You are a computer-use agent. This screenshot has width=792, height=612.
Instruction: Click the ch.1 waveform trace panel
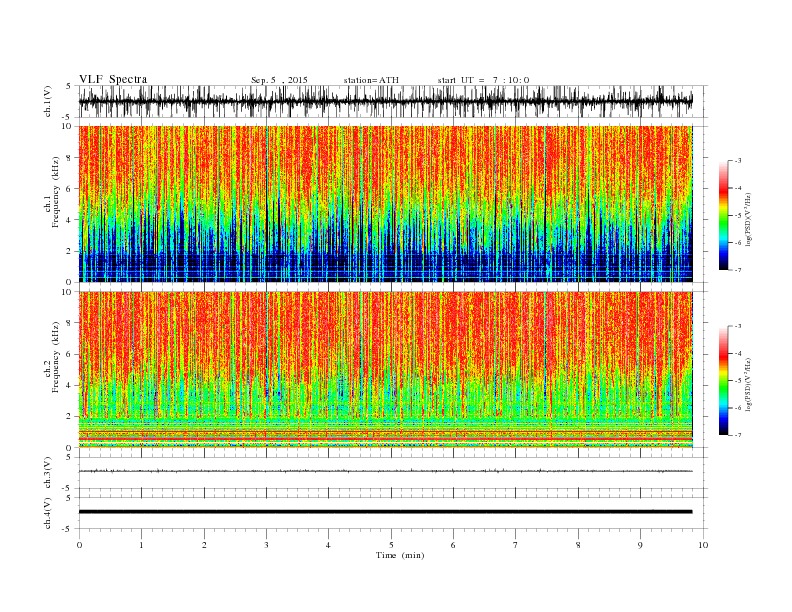tap(393, 102)
